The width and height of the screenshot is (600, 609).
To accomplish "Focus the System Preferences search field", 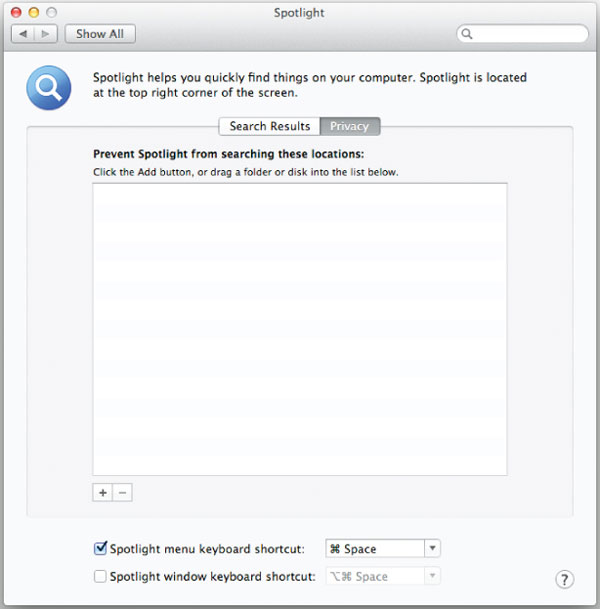I will point(522,34).
